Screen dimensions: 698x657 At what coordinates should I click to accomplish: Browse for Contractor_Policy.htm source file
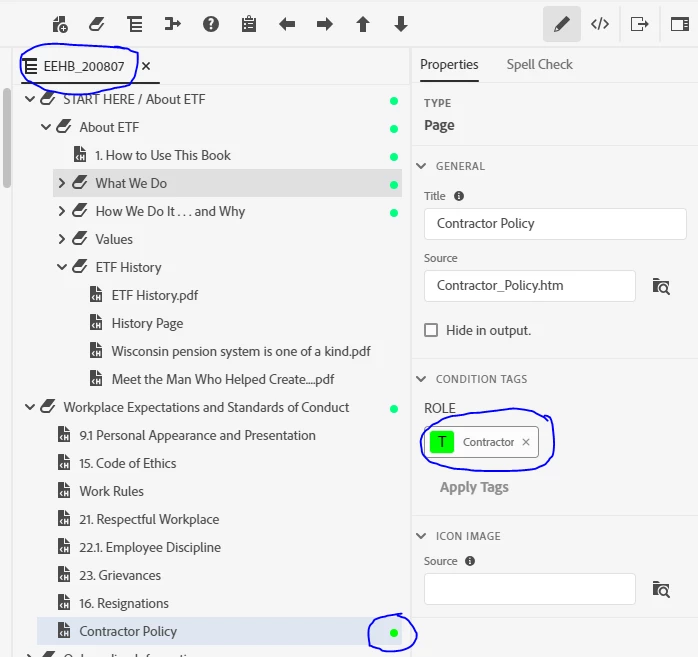coord(661,286)
